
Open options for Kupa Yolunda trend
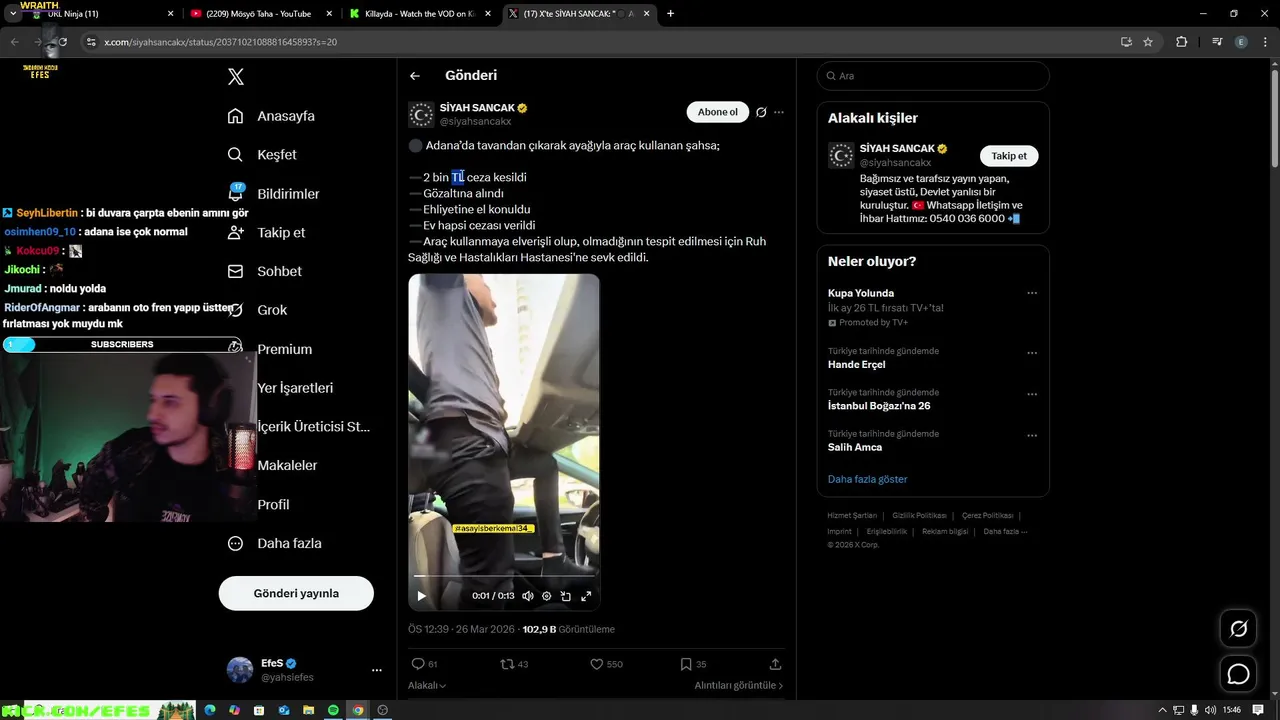[x=1032, y=293]
